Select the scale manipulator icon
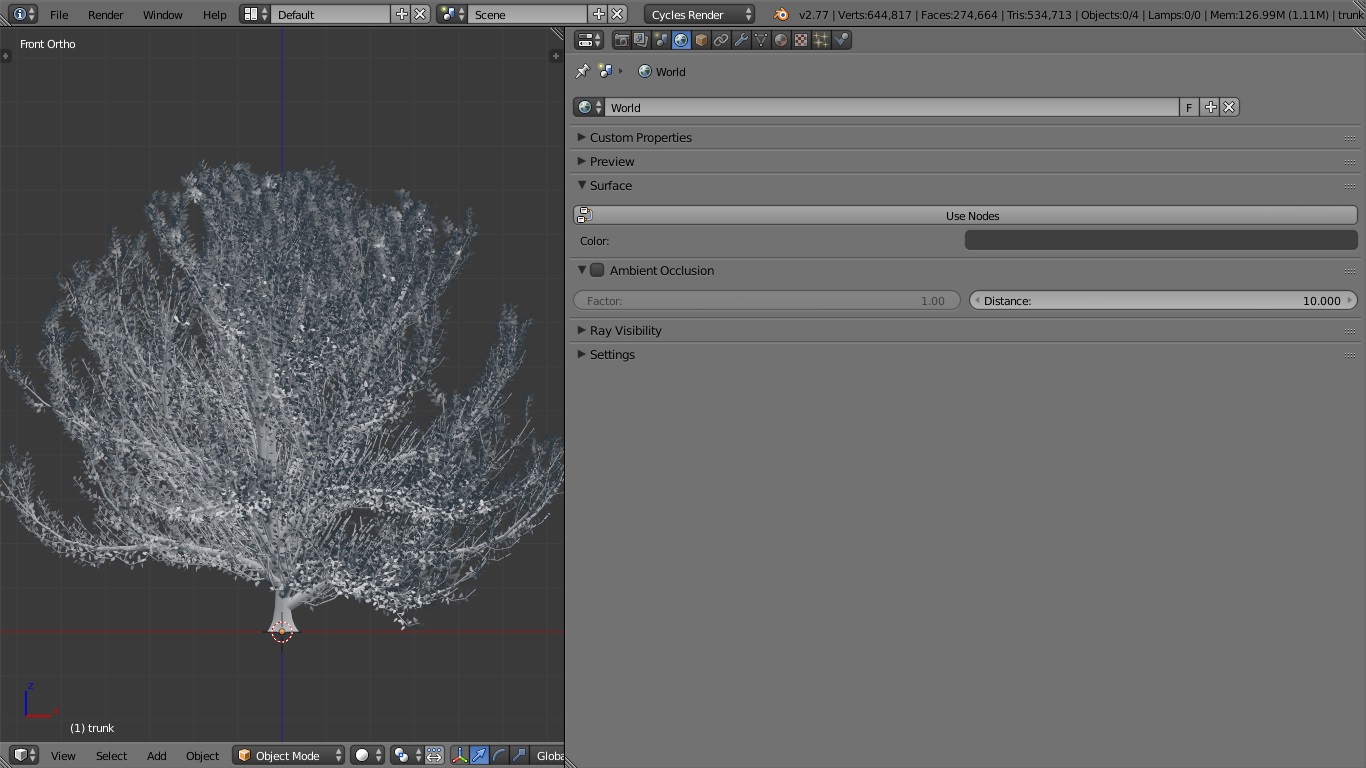The image size is (1366, 768). (520, 755)
